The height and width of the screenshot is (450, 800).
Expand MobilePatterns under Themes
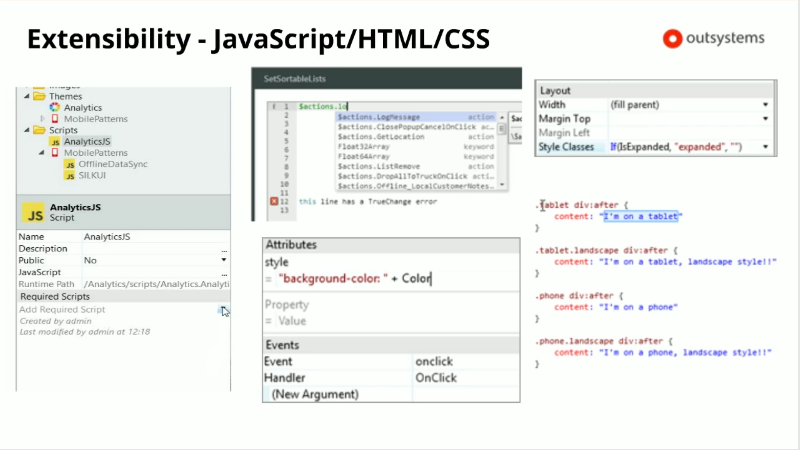pyautogui.click(x=42, y=118)
